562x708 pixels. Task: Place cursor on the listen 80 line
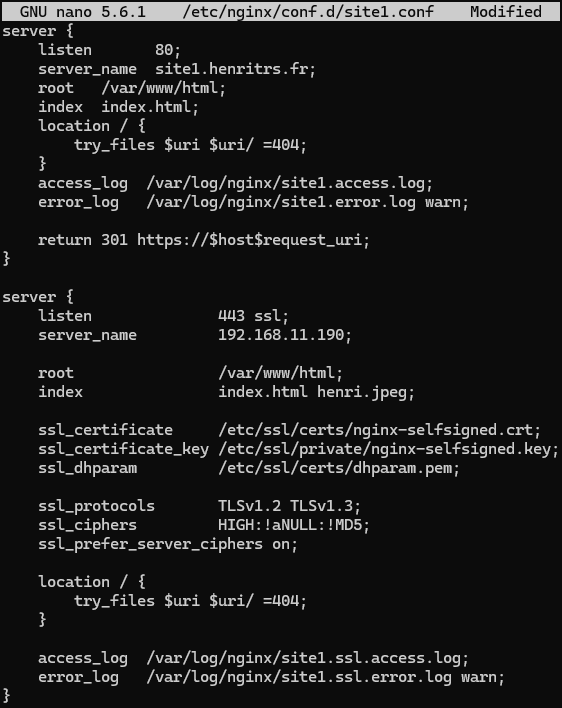109,50
